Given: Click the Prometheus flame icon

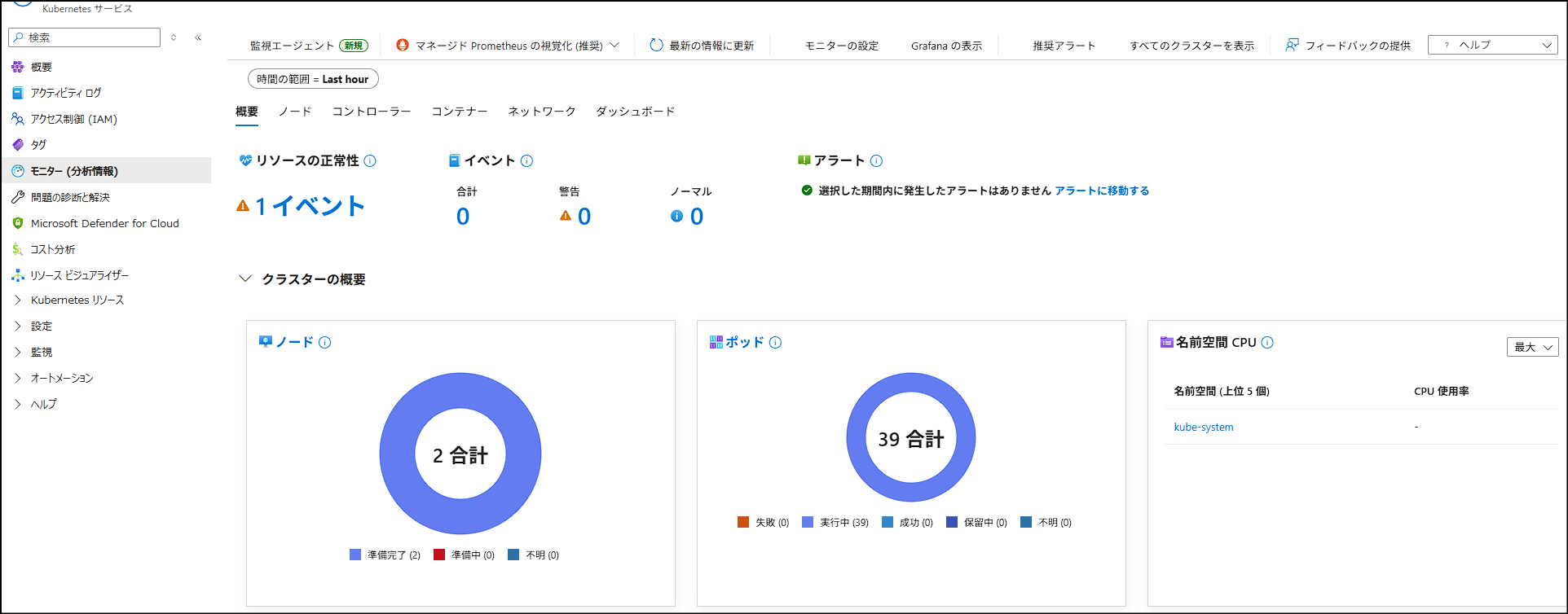Looking at the screenshot, I should [x=402, y=45].
